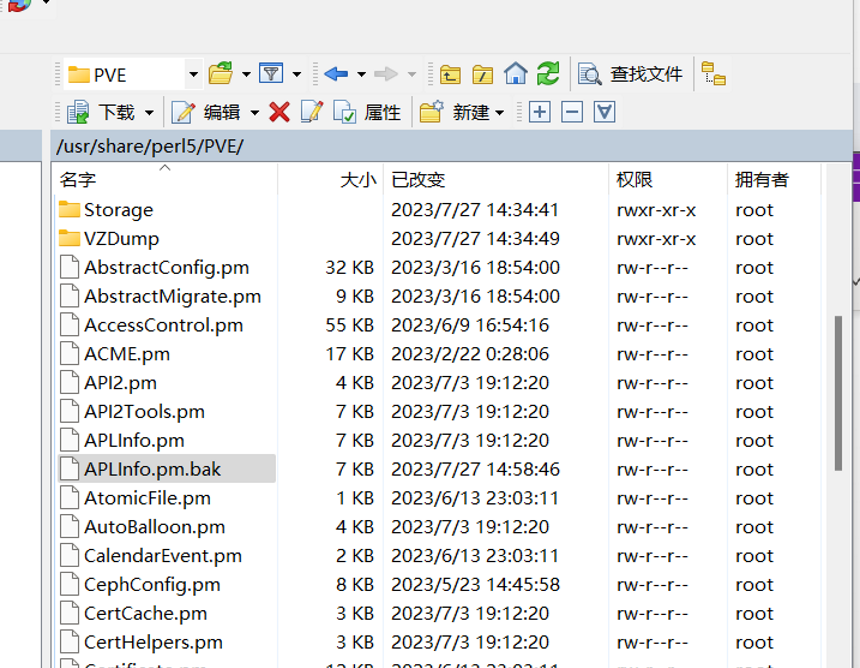Delete selected file with red X
Image resolution: width=860 pixels, height=668 pixels.
tap(280, 112)
